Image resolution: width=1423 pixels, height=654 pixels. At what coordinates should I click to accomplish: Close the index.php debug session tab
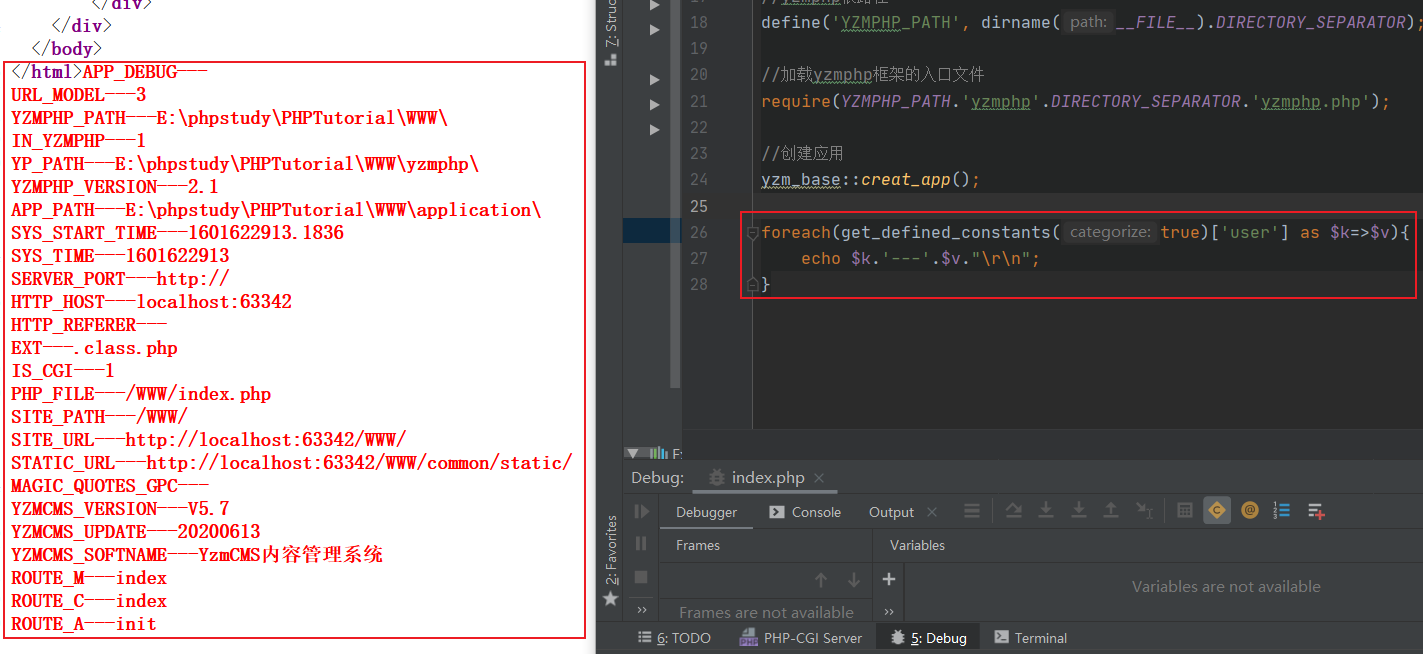point(819,478)
